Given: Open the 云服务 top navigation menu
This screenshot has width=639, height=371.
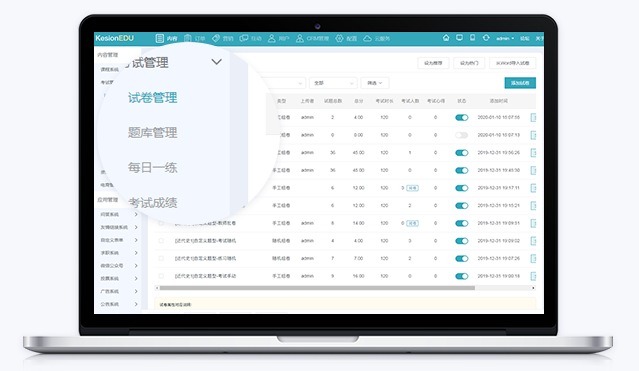Looking at the screenshot, I should point(377,38).
